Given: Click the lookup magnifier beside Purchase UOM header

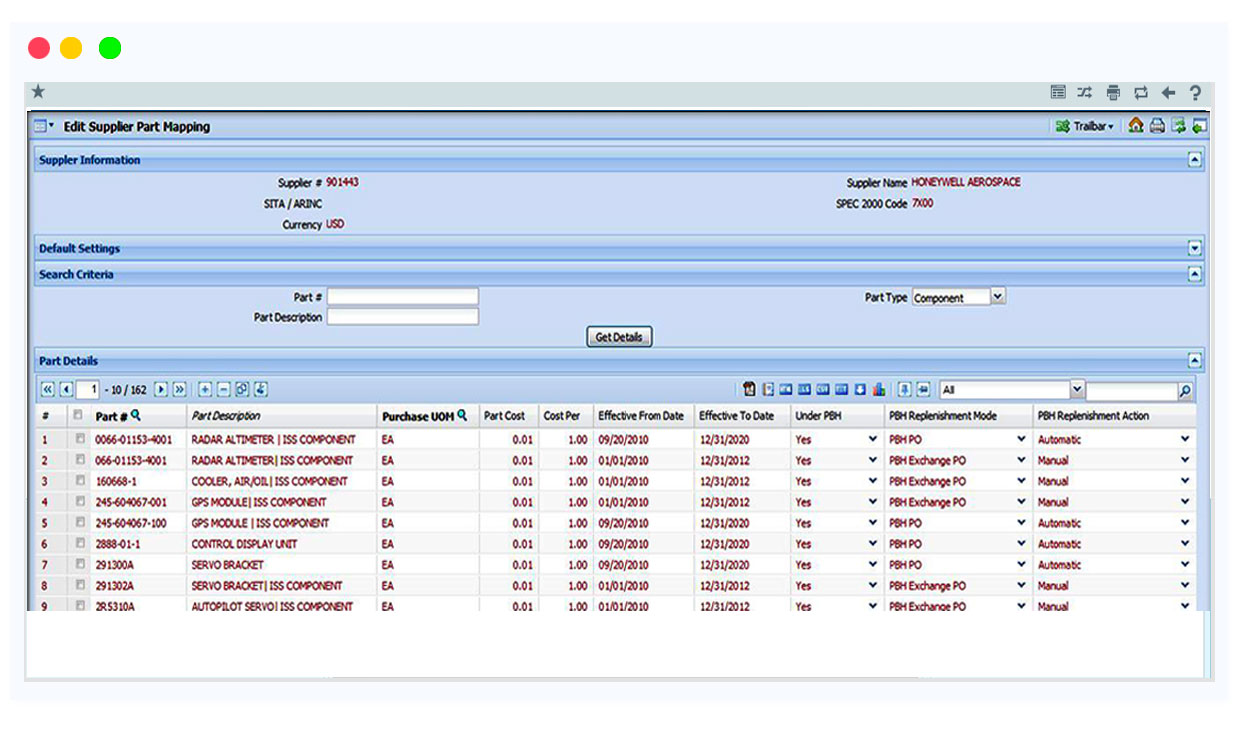Looking at the screenshot, I should [x=462, y=415].
